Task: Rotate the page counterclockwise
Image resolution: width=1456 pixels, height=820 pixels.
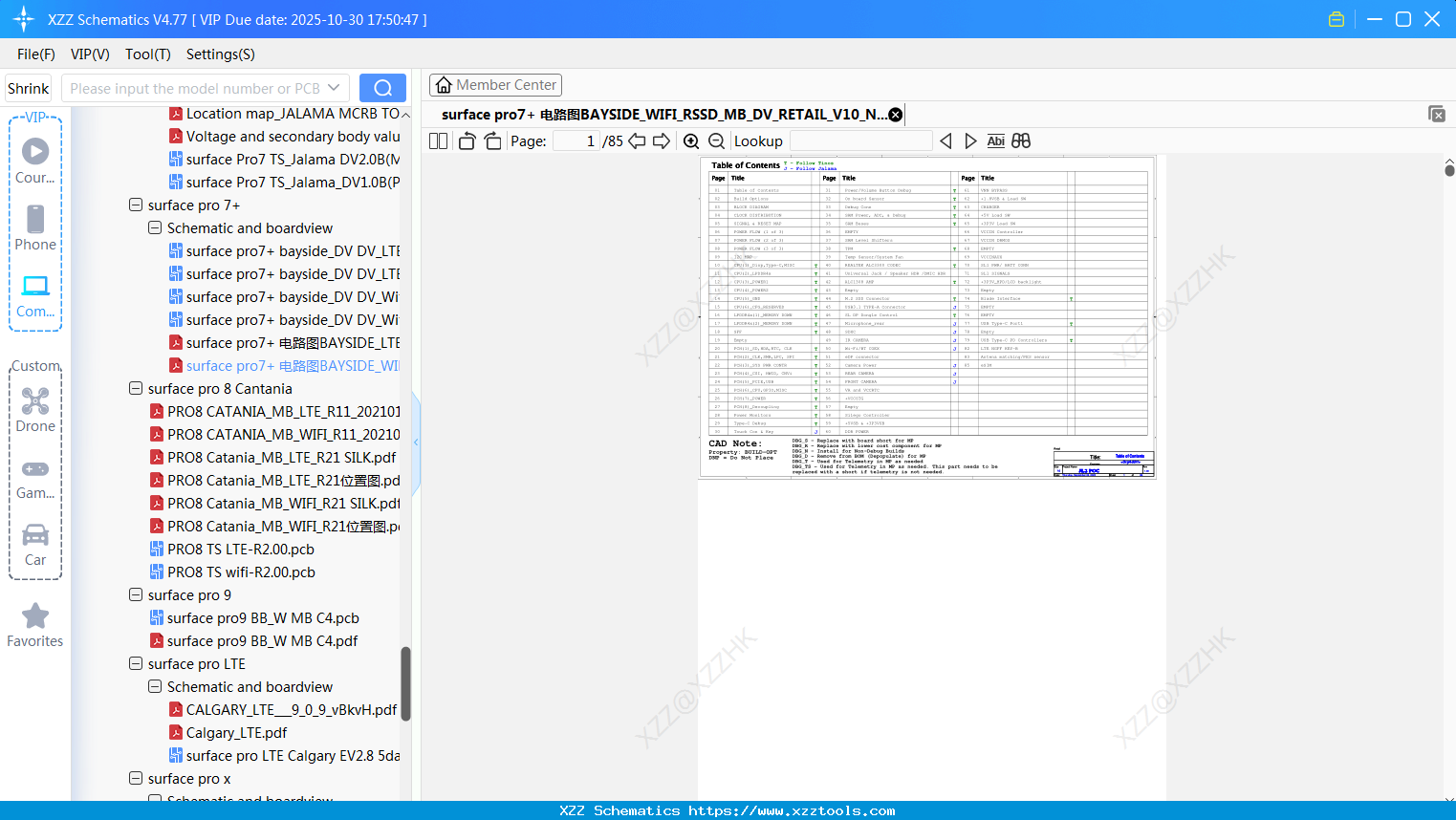Action: click(467, 140)
